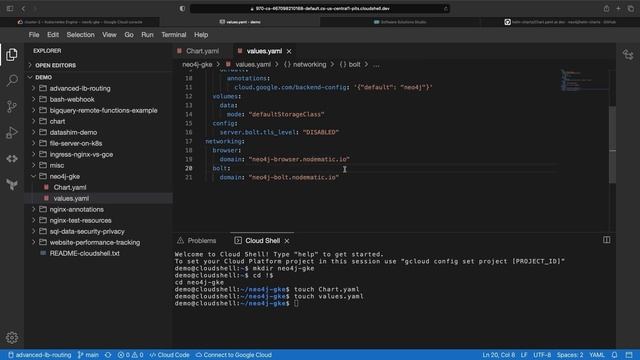Expand the file-server-on-k8s folder
Image resolution: width=640 pixels, height=360 pixels.
(76, 143)
